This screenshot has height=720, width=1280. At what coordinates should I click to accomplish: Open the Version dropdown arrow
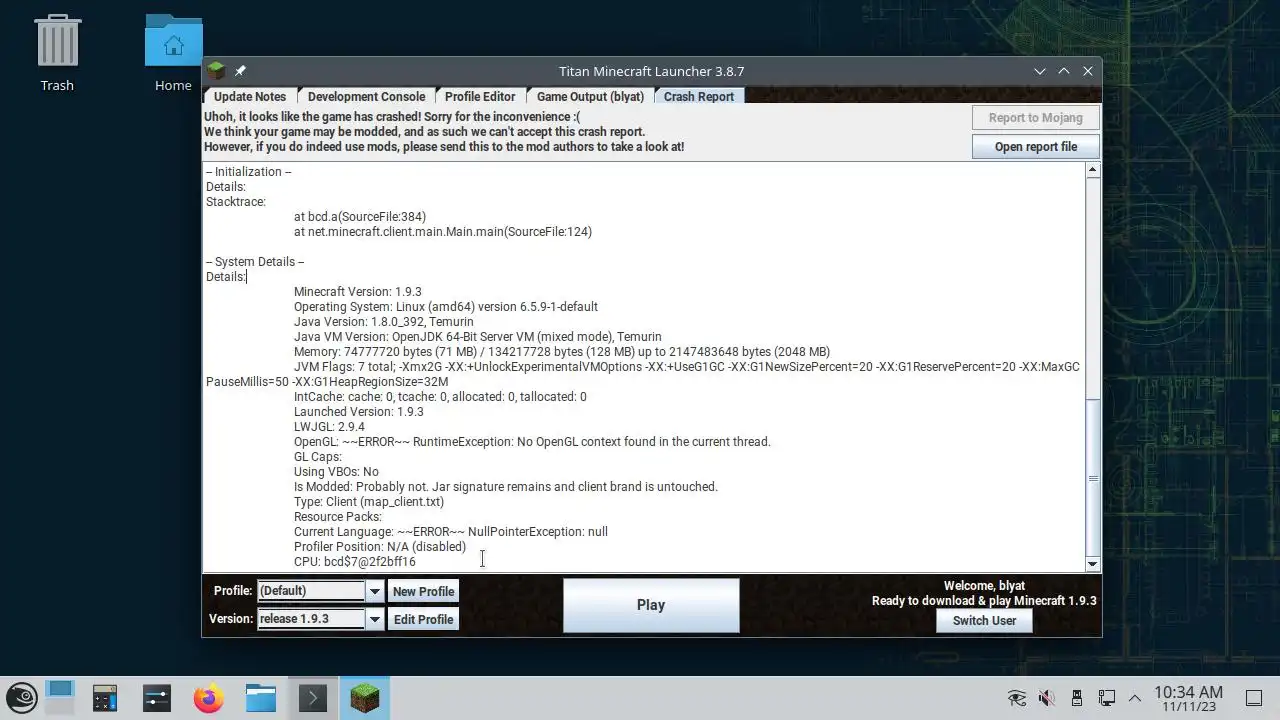coord(375,619)
